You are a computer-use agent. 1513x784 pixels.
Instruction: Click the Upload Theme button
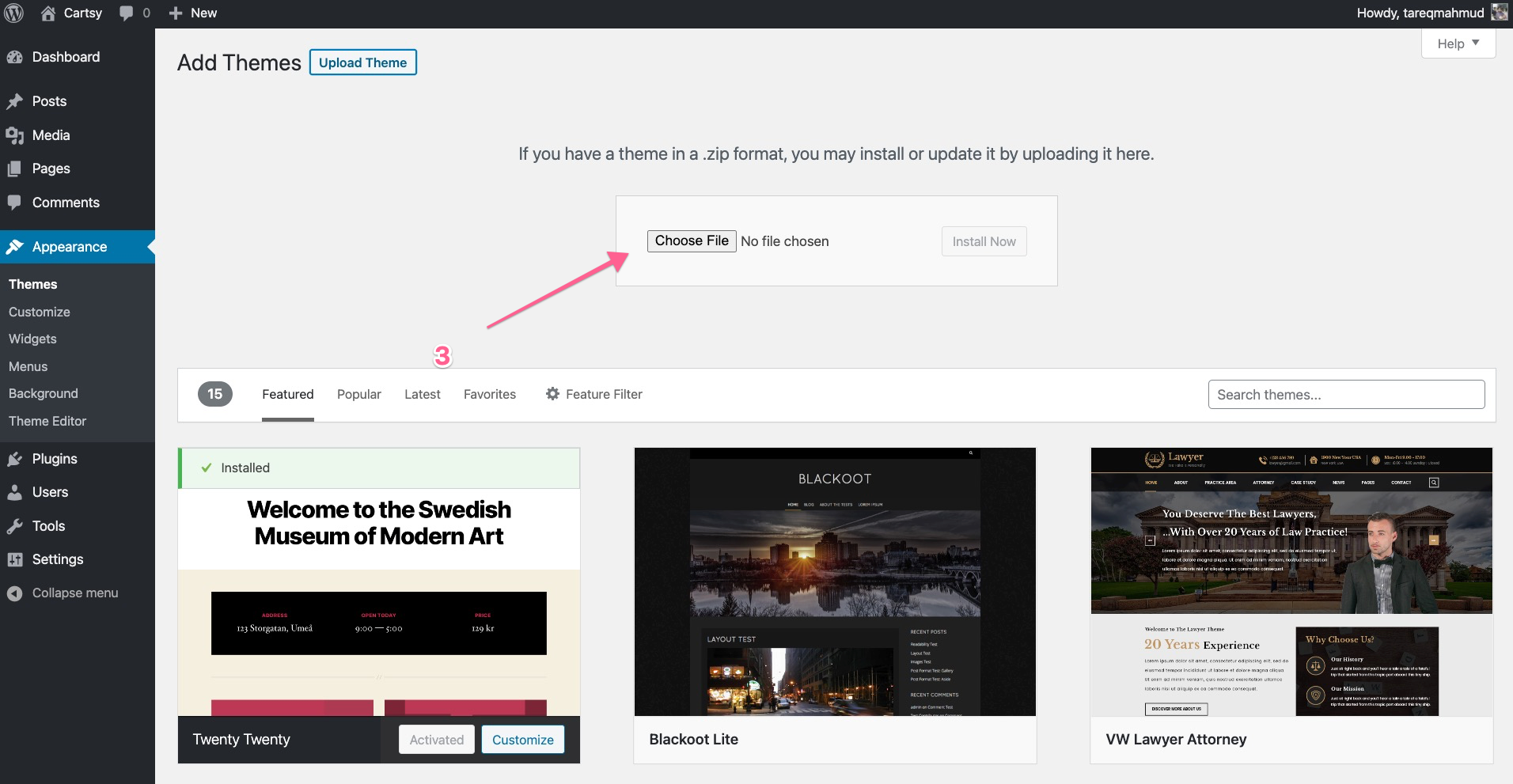click(363, 62)
